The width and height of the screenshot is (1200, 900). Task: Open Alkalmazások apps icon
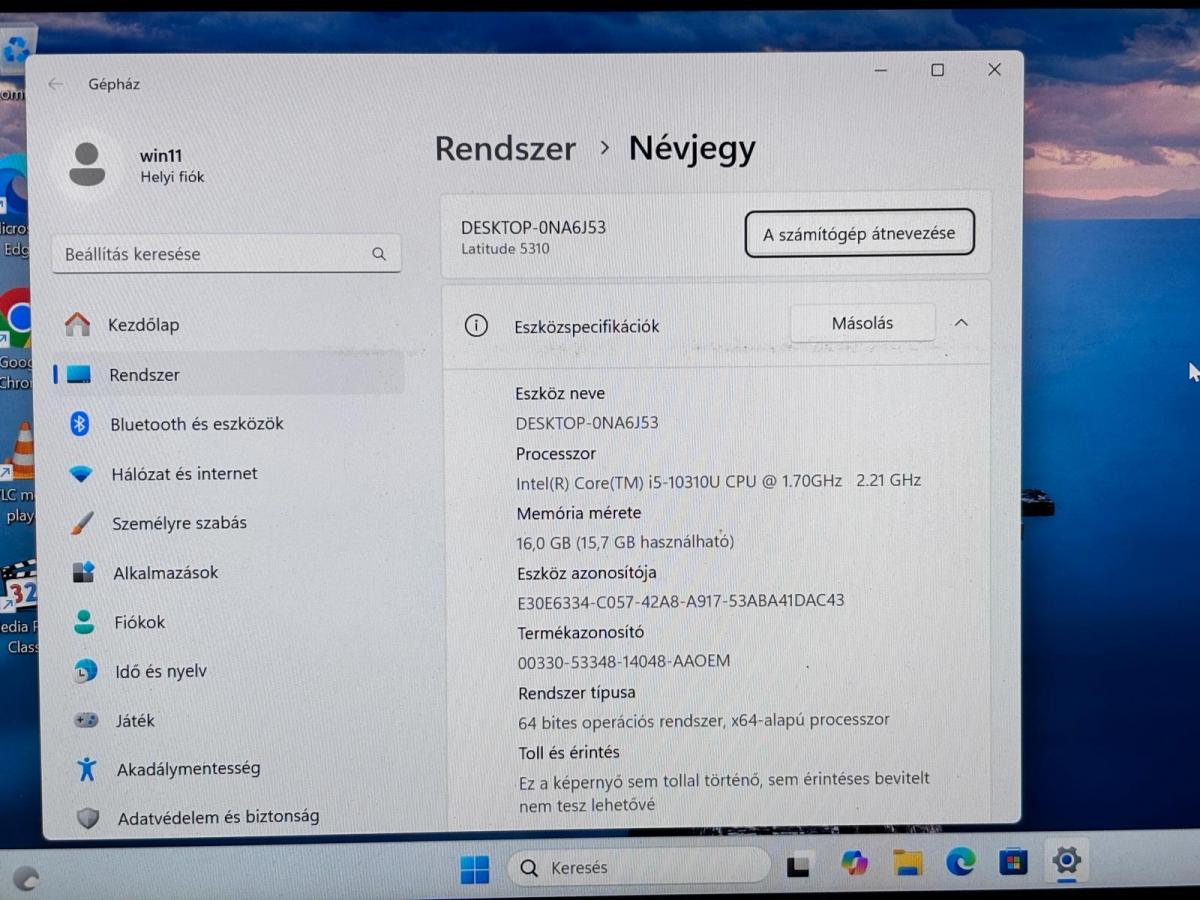pos(83,573)
